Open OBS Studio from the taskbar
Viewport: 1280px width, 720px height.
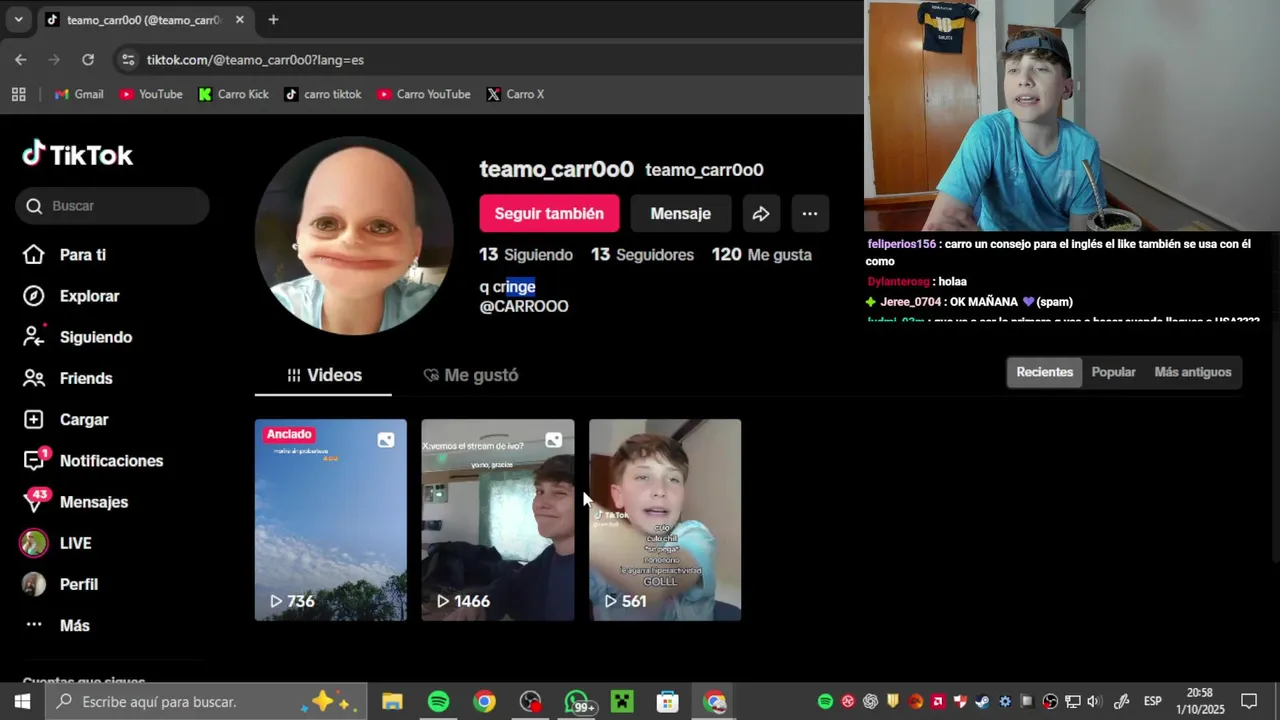coord(530,702)
